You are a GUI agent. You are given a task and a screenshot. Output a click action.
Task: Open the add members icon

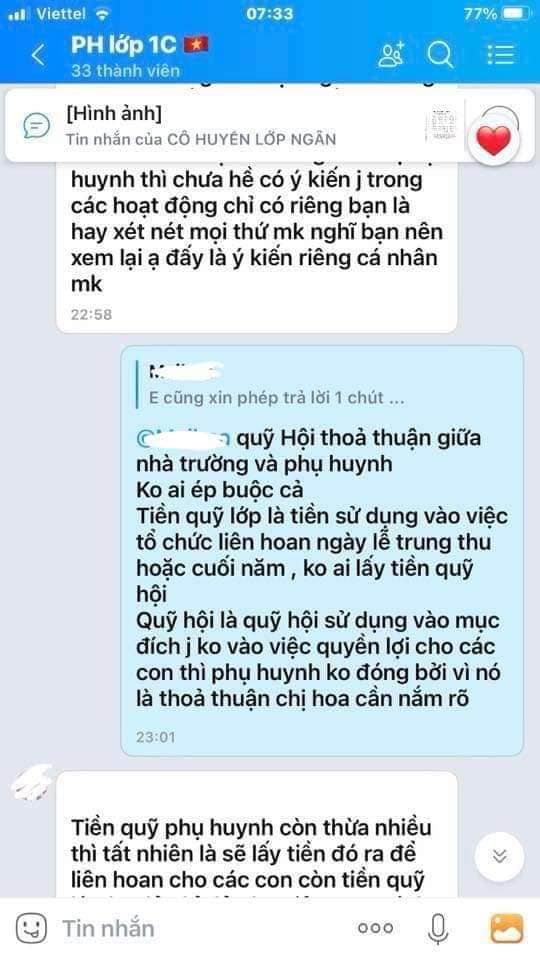click(391, 55)
